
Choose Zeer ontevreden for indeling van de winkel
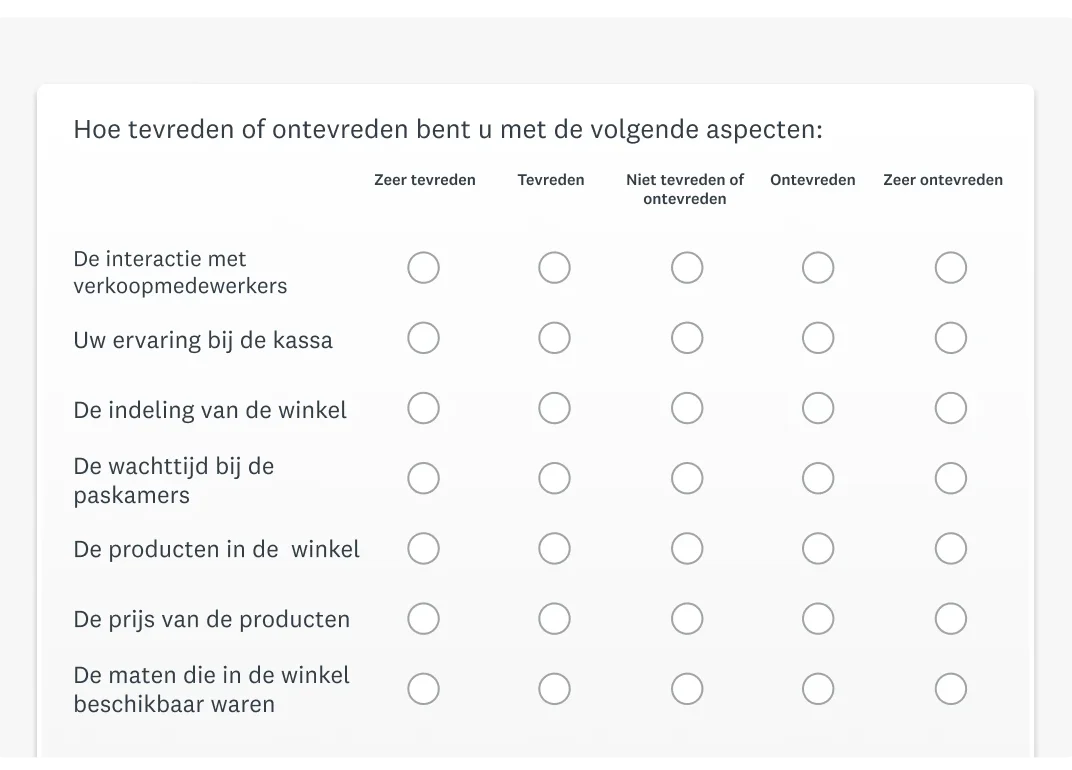950,408
